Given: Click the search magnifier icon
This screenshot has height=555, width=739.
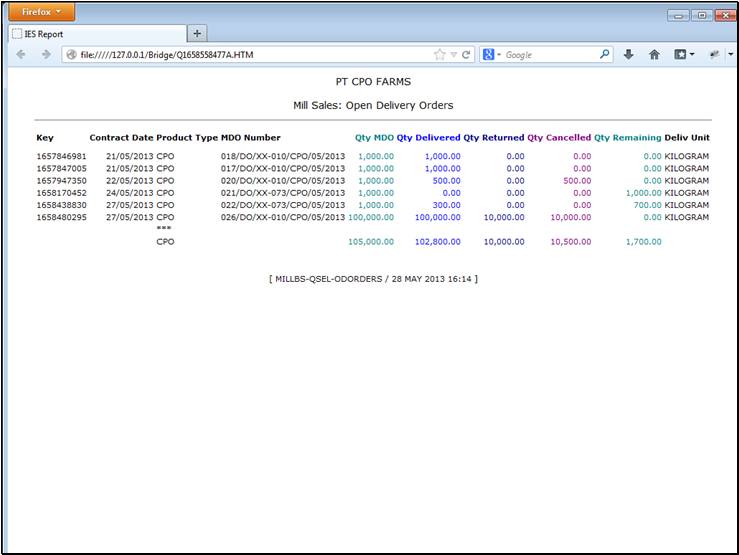Looking at the screenshot, I should click(604, 55).
